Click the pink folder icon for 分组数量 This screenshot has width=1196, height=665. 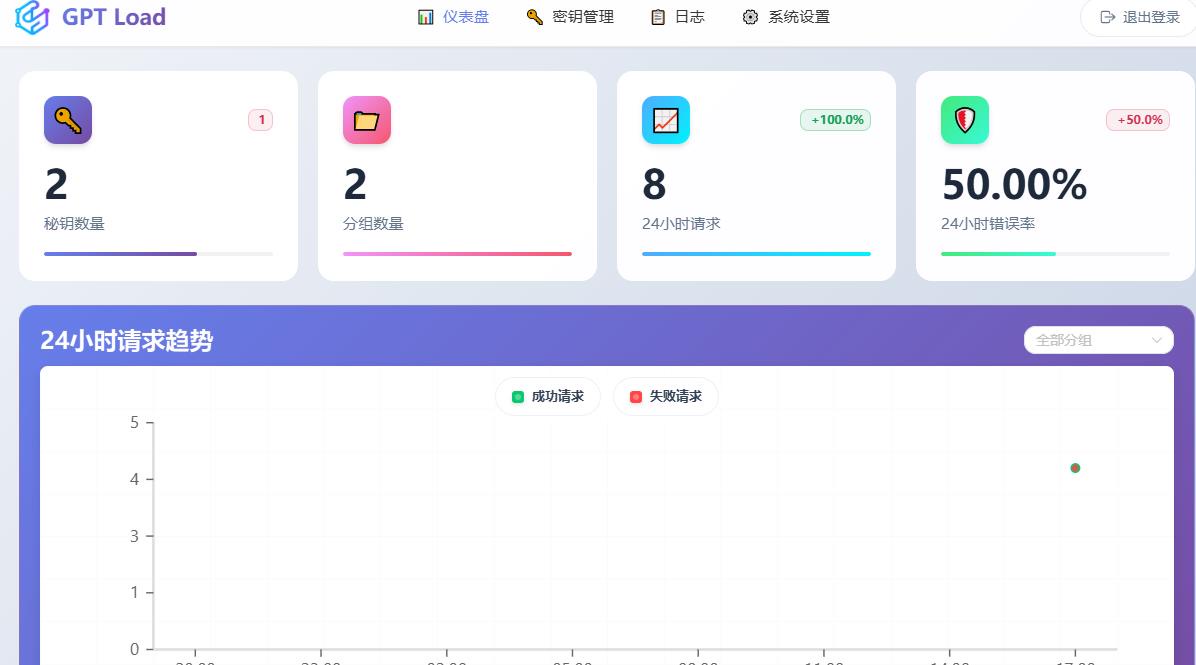pyautogui.click(x=367, y=120)
